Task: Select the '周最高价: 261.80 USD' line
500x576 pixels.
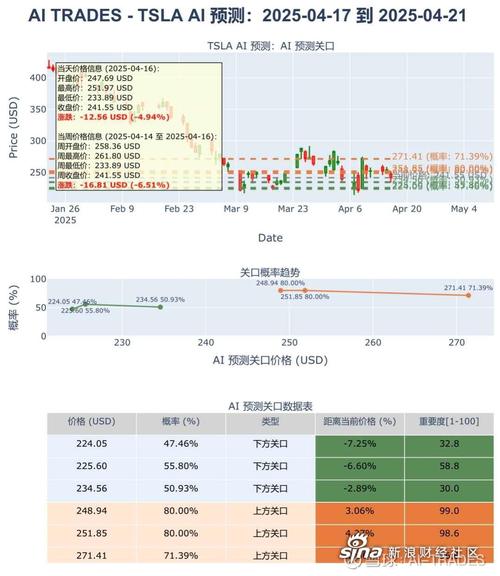Action: tap(99, 156)
